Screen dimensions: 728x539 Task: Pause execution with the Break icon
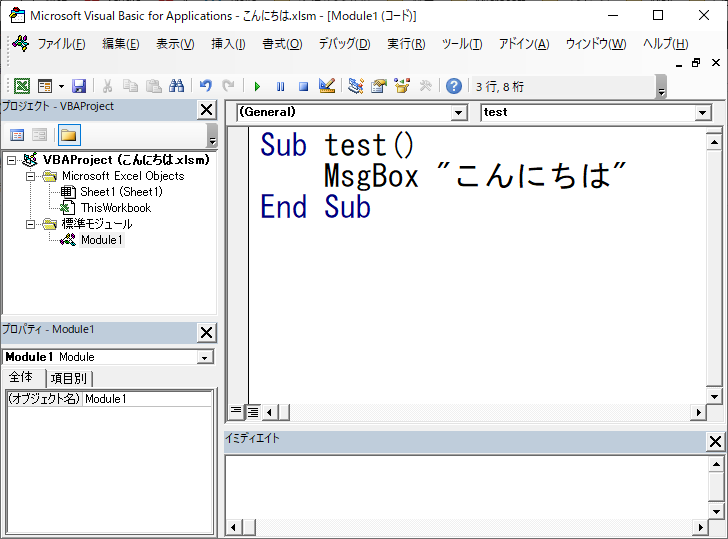click(x=280, y=86)
